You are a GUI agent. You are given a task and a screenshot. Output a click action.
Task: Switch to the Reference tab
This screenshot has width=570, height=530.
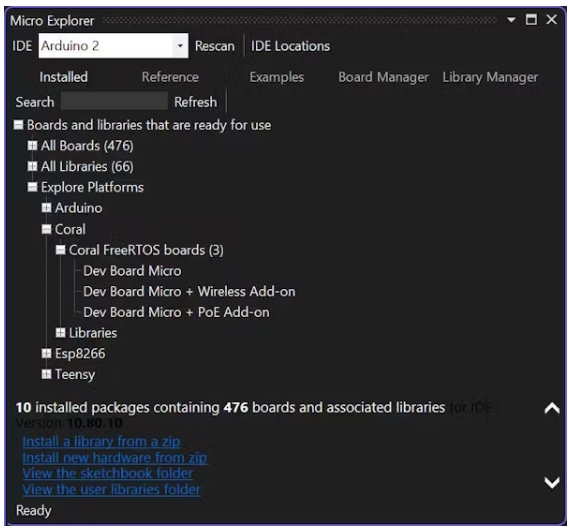[170, 77]
